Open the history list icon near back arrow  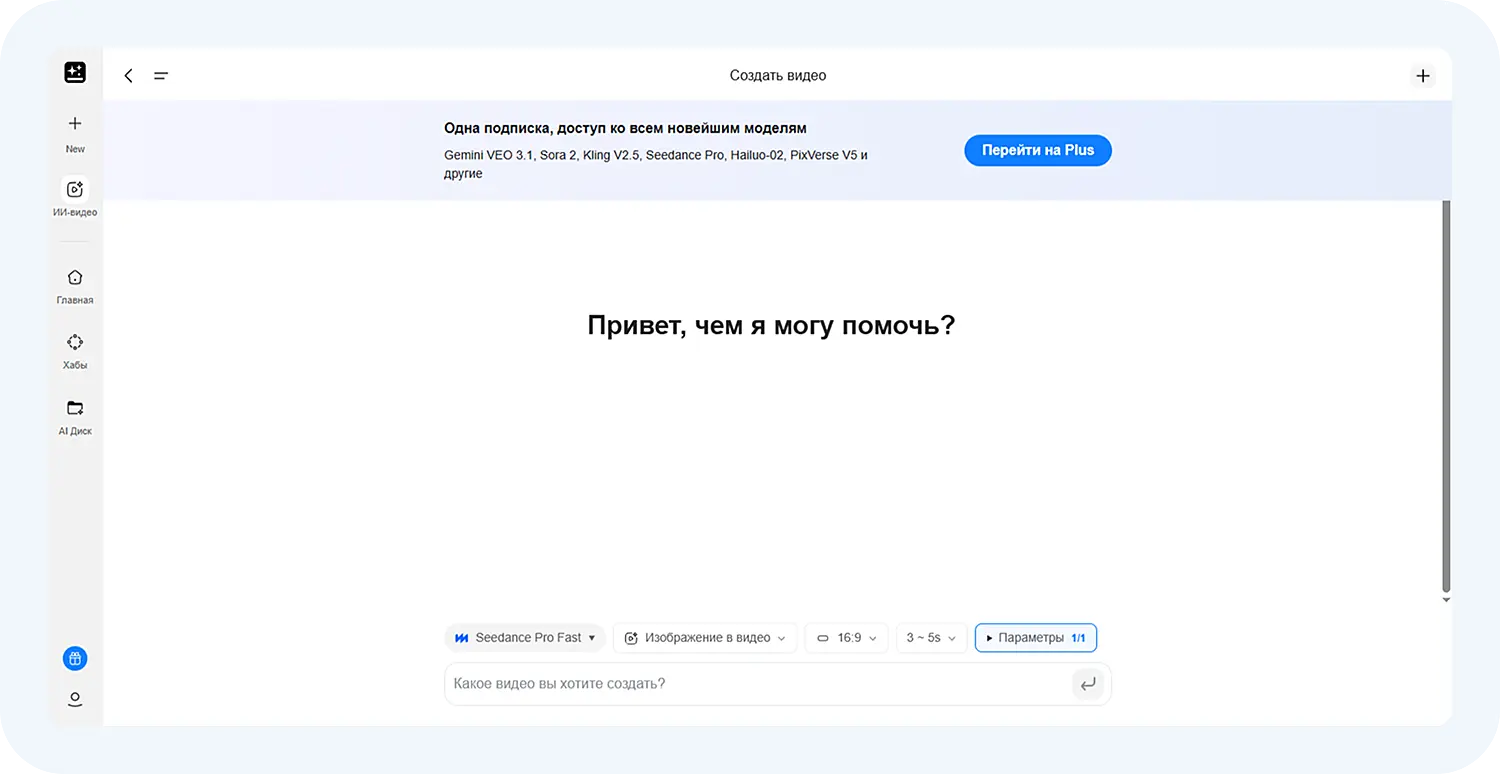point(161,75)
